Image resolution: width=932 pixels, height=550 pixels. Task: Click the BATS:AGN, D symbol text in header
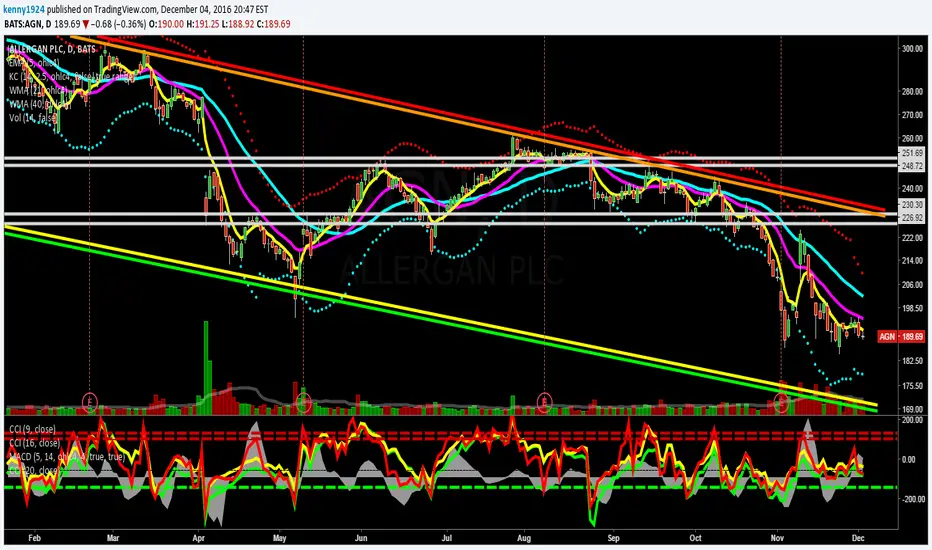click(x=27, y=24)
